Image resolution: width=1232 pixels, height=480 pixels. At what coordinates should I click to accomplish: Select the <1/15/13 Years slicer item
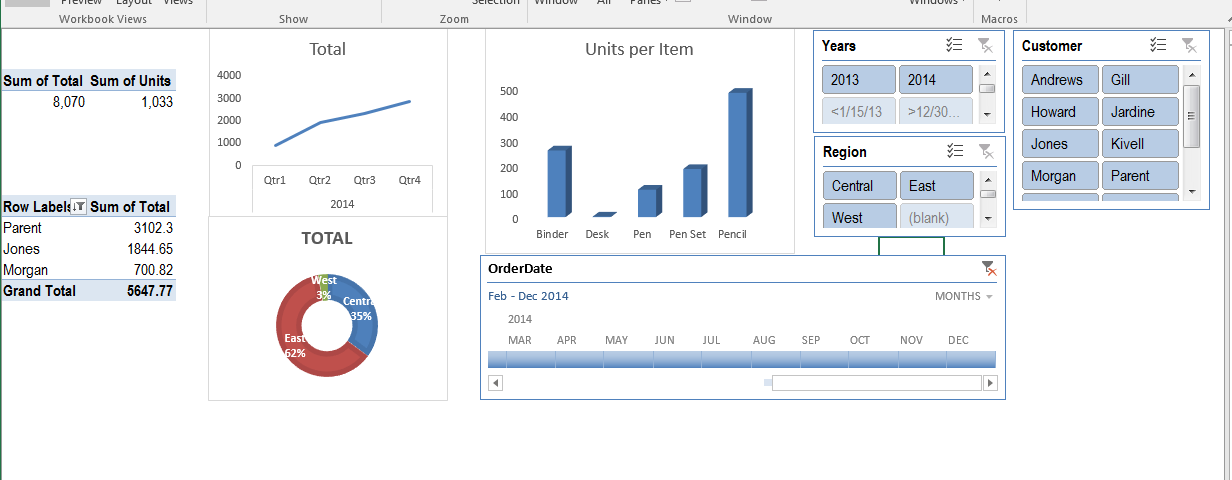859,111
